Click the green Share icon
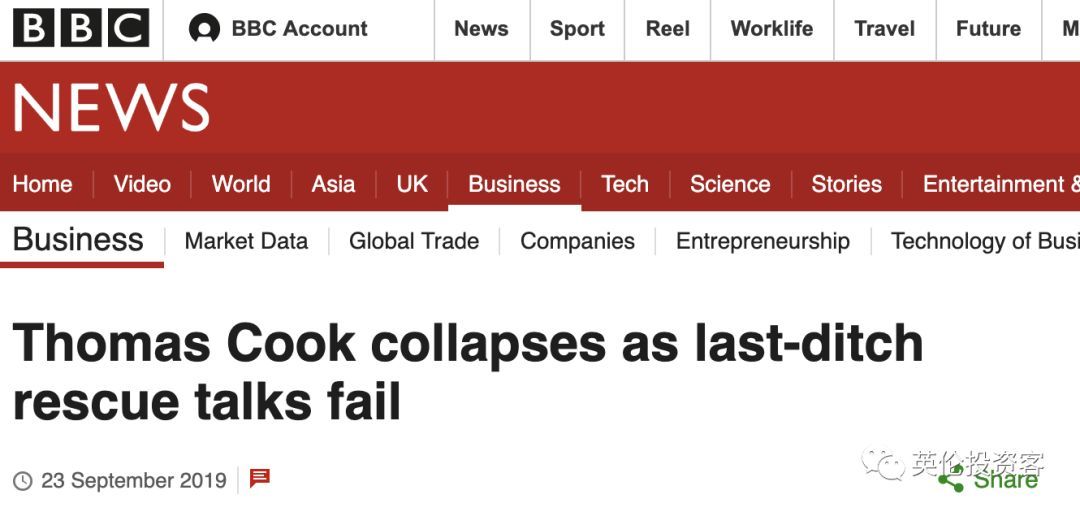The image size is (1080, 512). coord(952,480)
